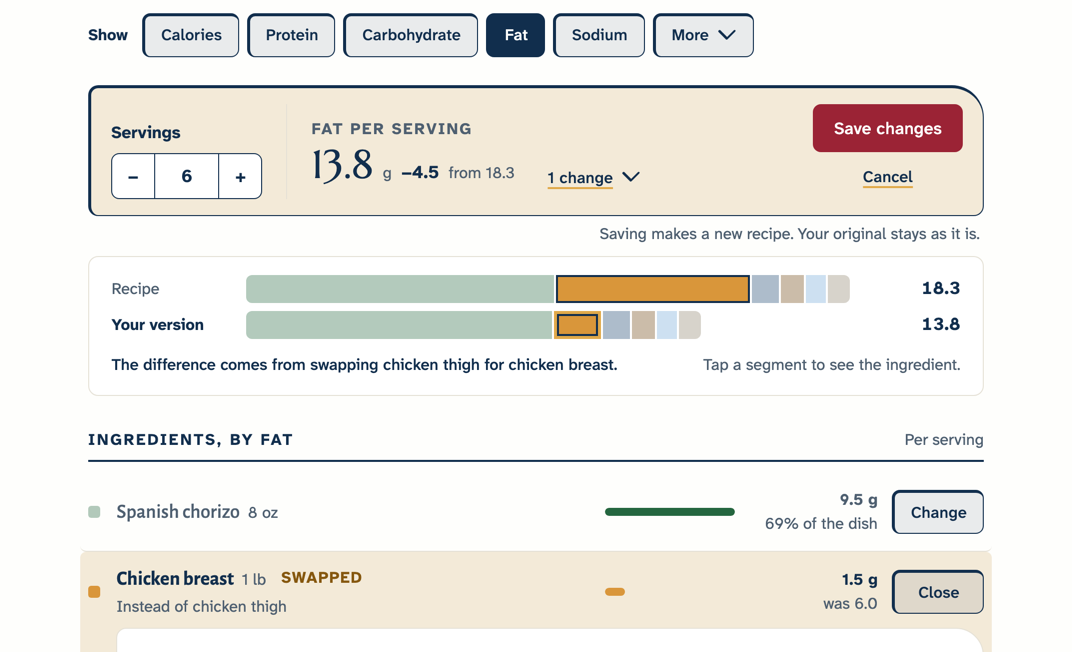
Task: Expand the 1 change list
Action: (593, 178)
